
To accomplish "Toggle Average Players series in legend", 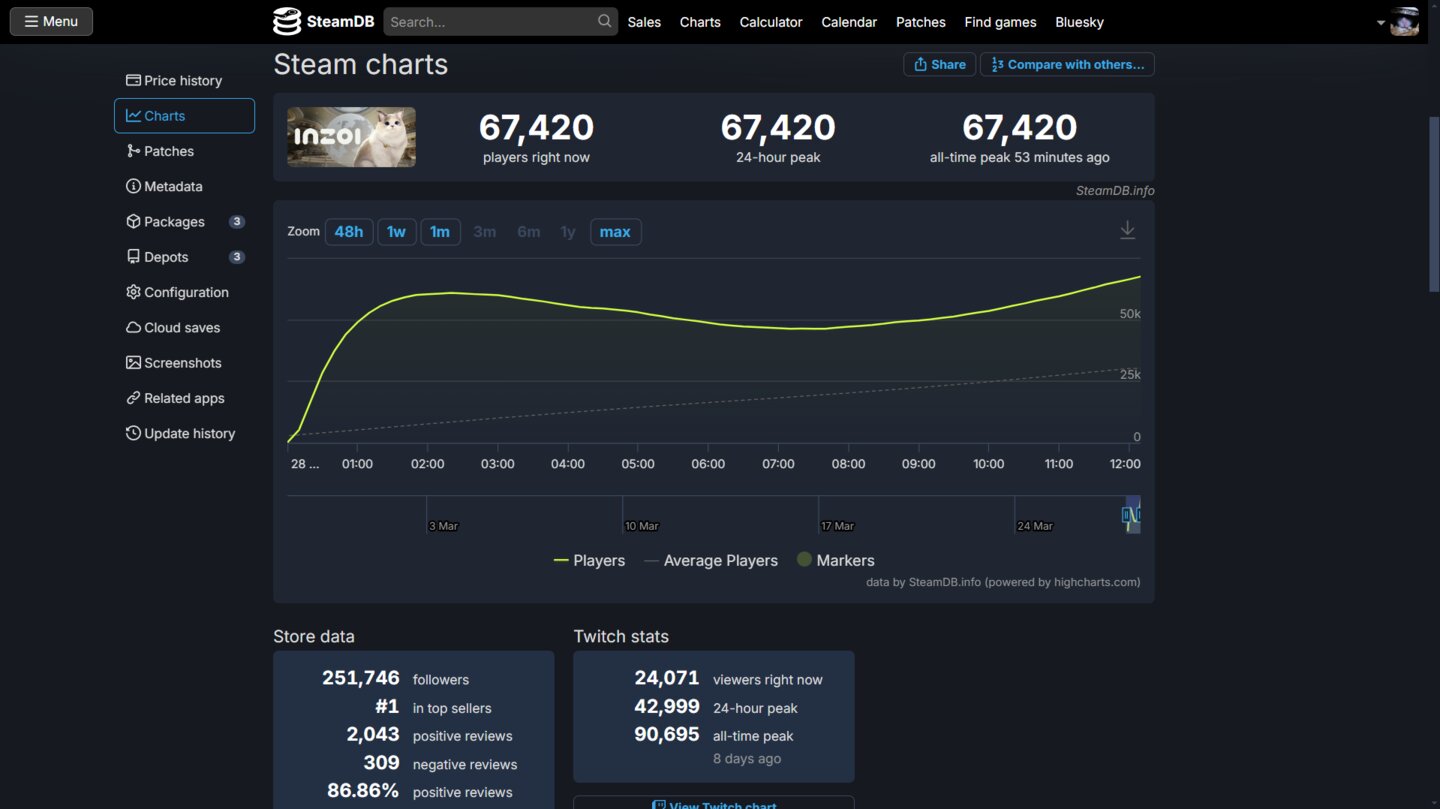I will [x=711, y=561].
